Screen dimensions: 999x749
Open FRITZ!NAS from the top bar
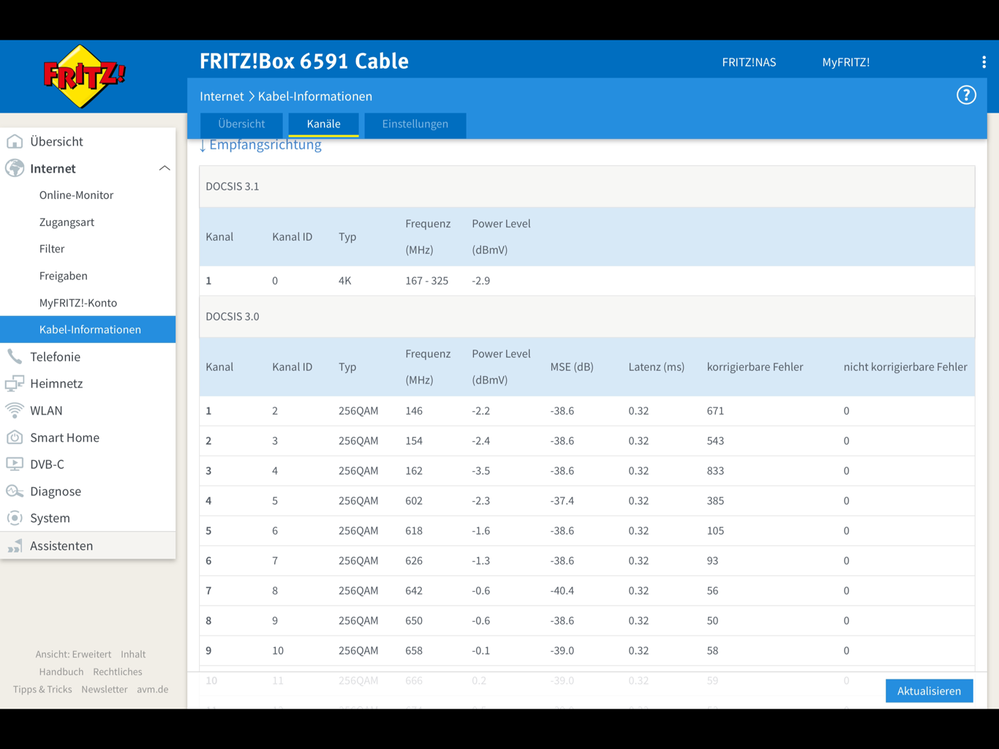(x=749, y=61)
